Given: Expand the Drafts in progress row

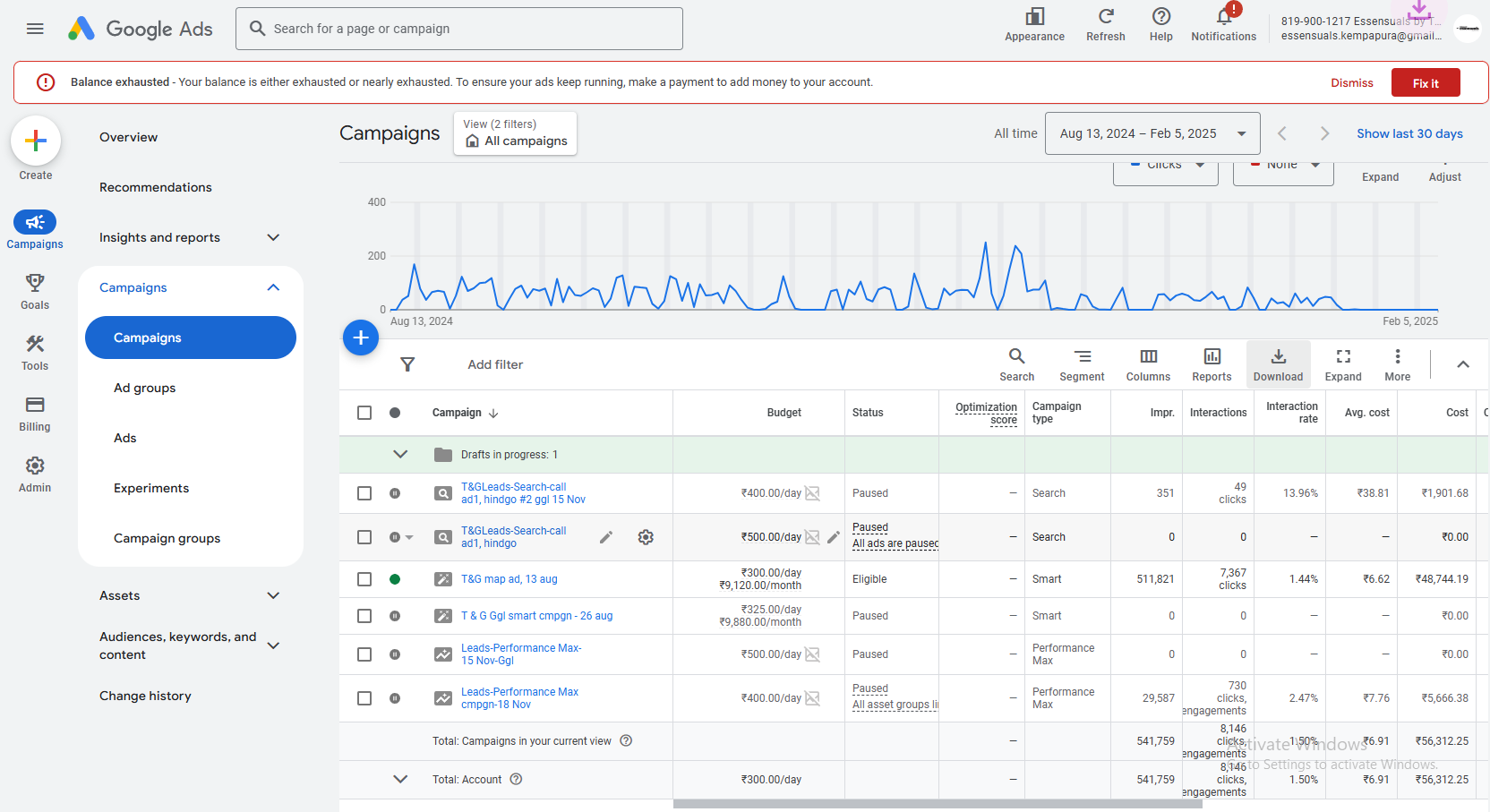Looking at the screenshot, I should (x=400, y=455).
